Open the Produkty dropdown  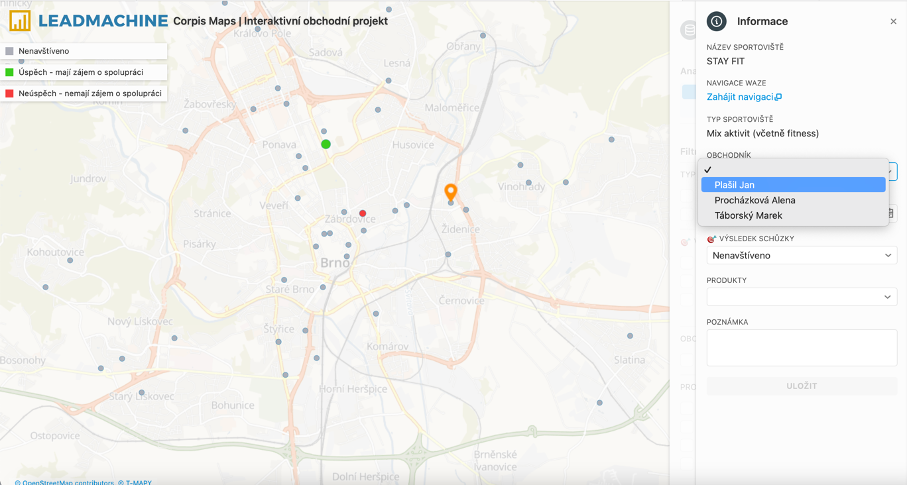(801, 297)
